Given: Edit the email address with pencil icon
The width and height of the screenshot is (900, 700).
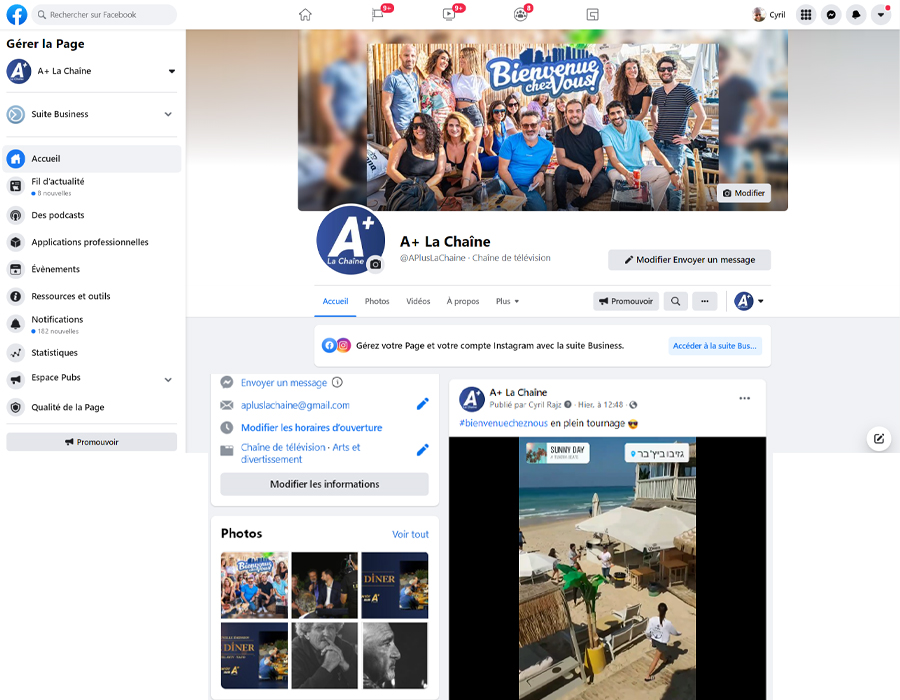Looking at the screenshot, I should coord(422,404).
